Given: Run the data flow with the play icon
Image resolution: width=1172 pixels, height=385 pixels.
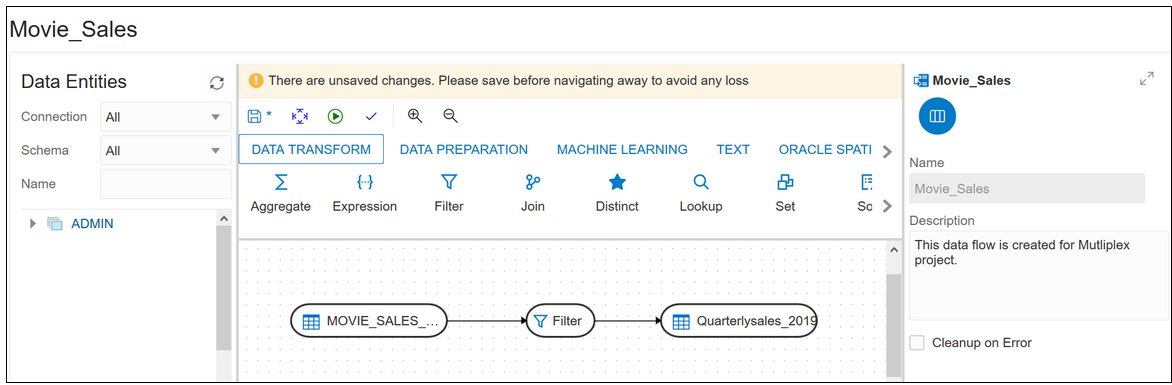Looking at the screenshot, I should 335,116.
